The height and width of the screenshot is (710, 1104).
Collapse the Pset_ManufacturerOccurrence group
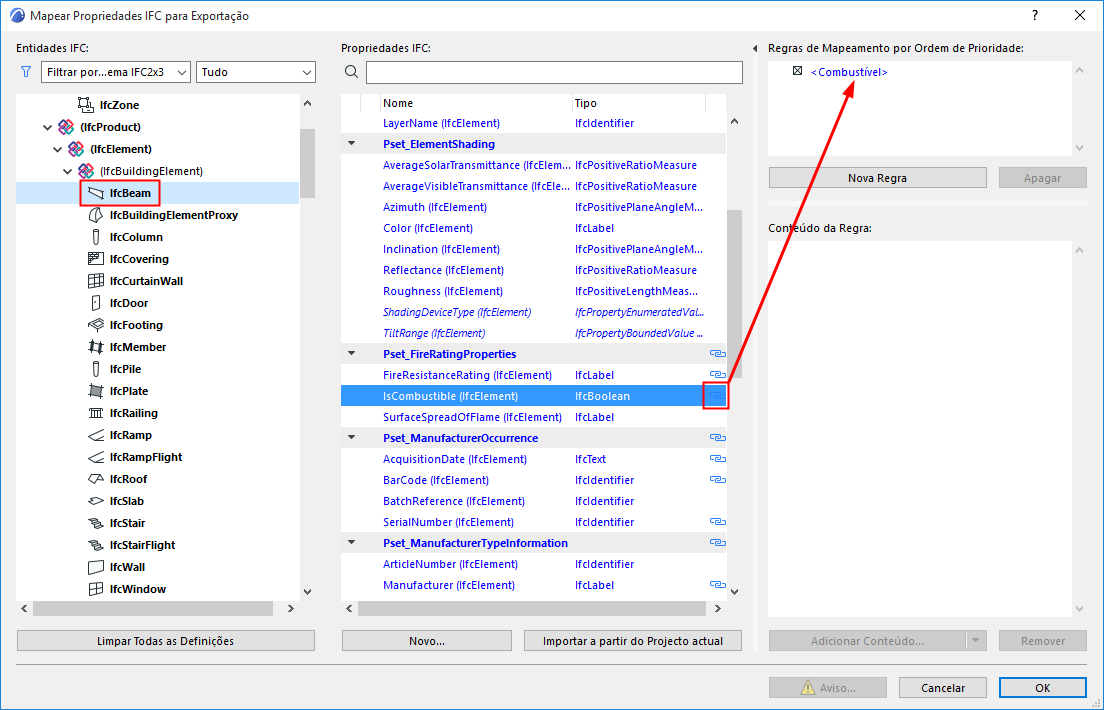(x=351, y=437)
